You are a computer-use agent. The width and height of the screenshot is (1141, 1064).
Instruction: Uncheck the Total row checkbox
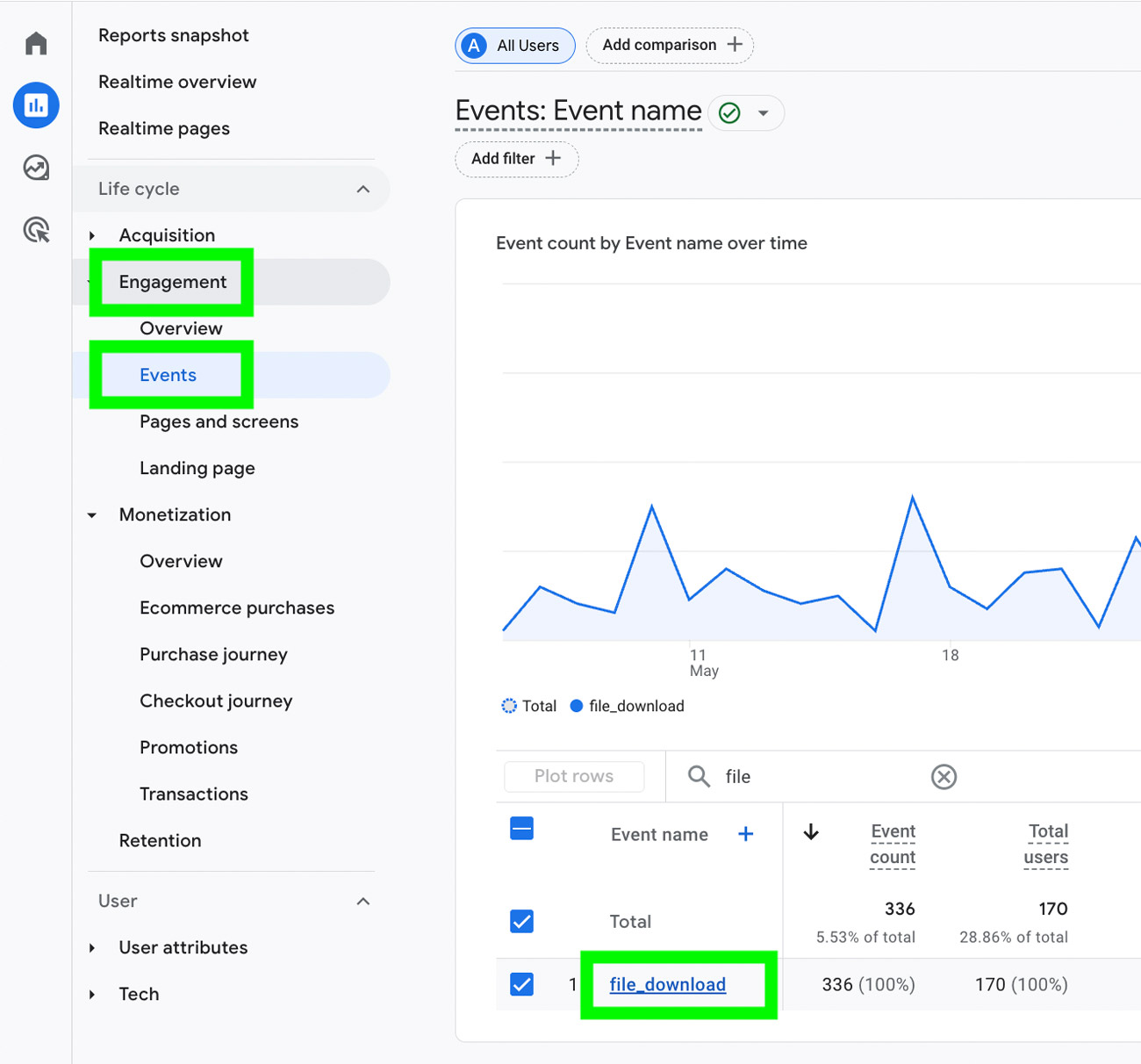pos(521,921)
